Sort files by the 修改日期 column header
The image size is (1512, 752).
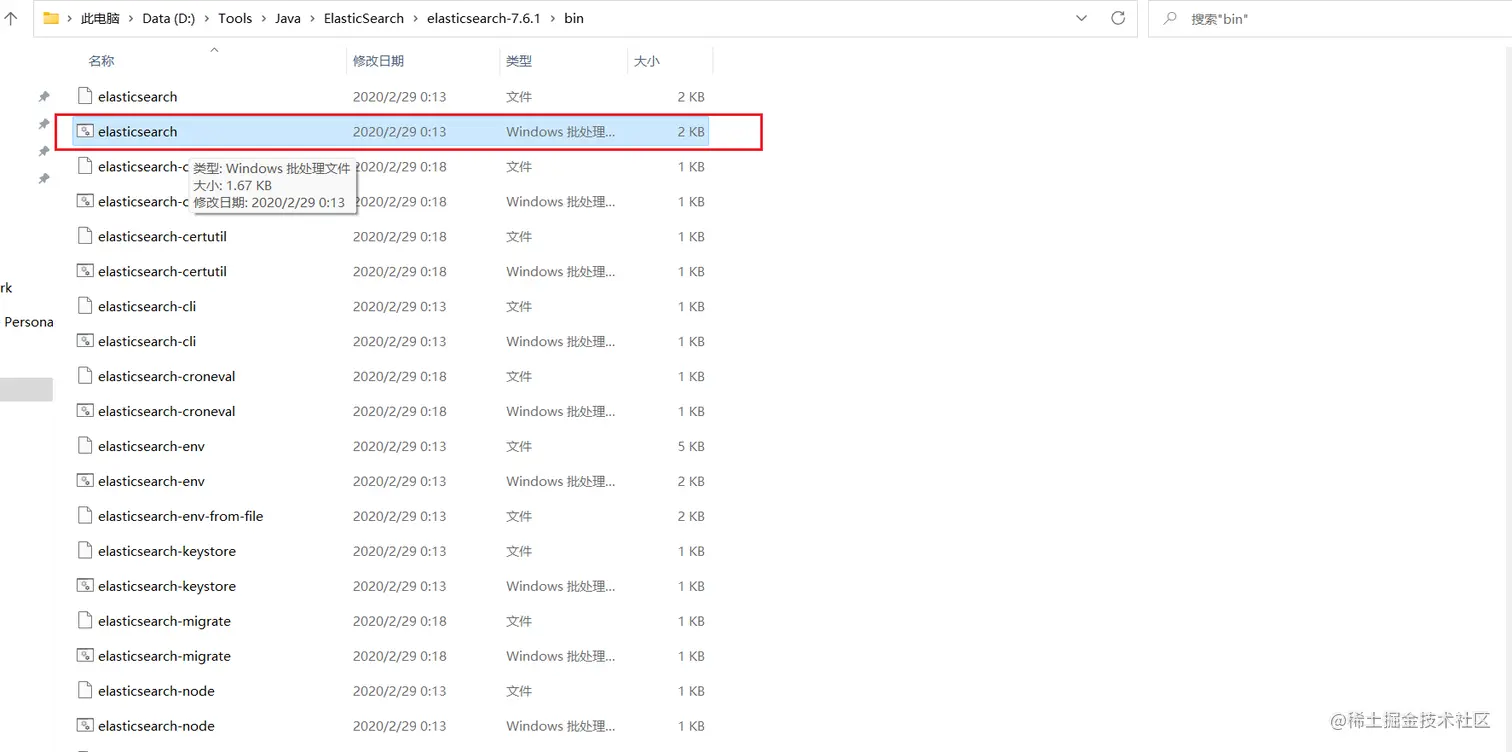point(378,61)
